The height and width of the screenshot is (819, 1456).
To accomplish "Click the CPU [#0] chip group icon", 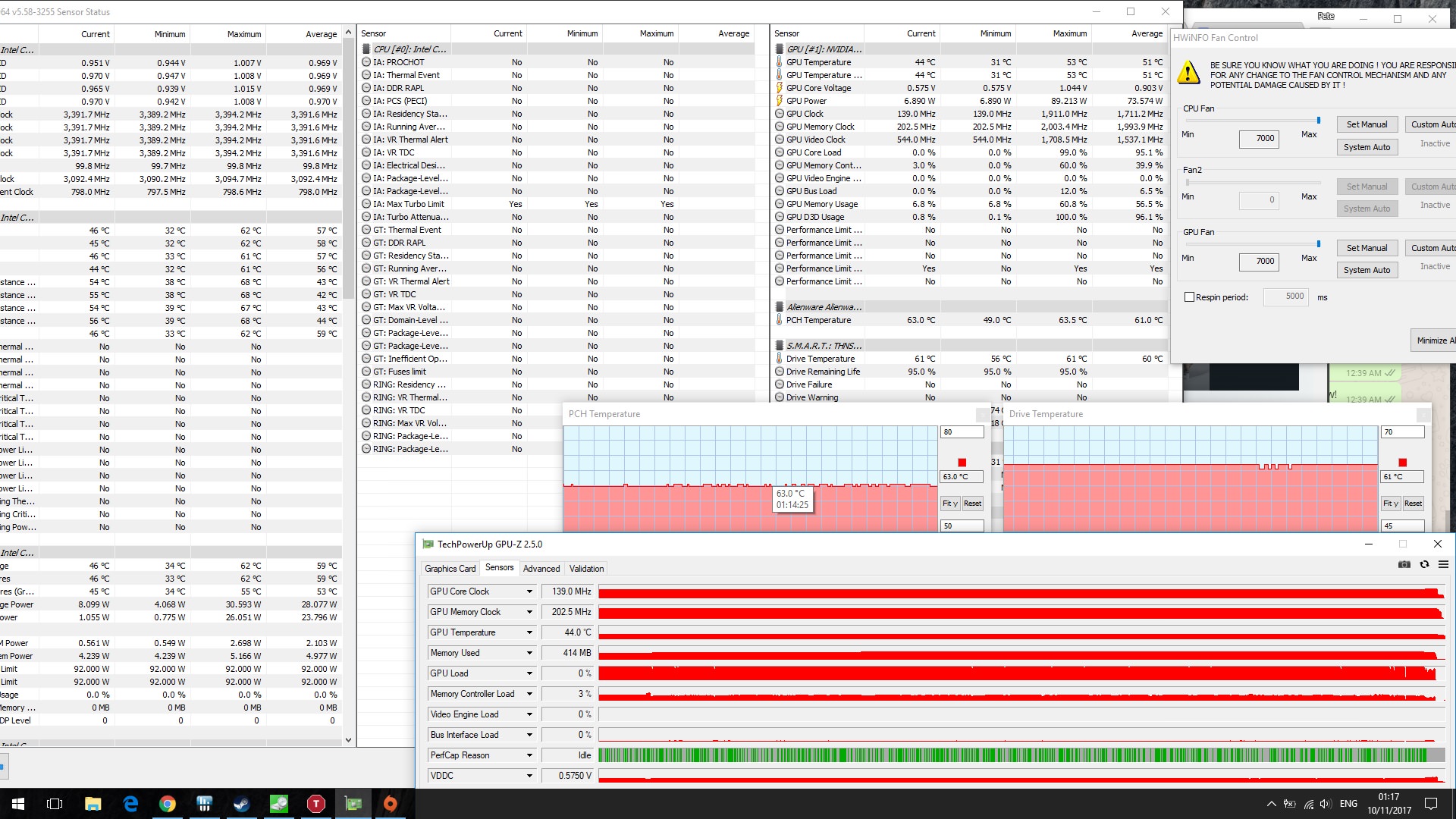I will coord(366,49).
